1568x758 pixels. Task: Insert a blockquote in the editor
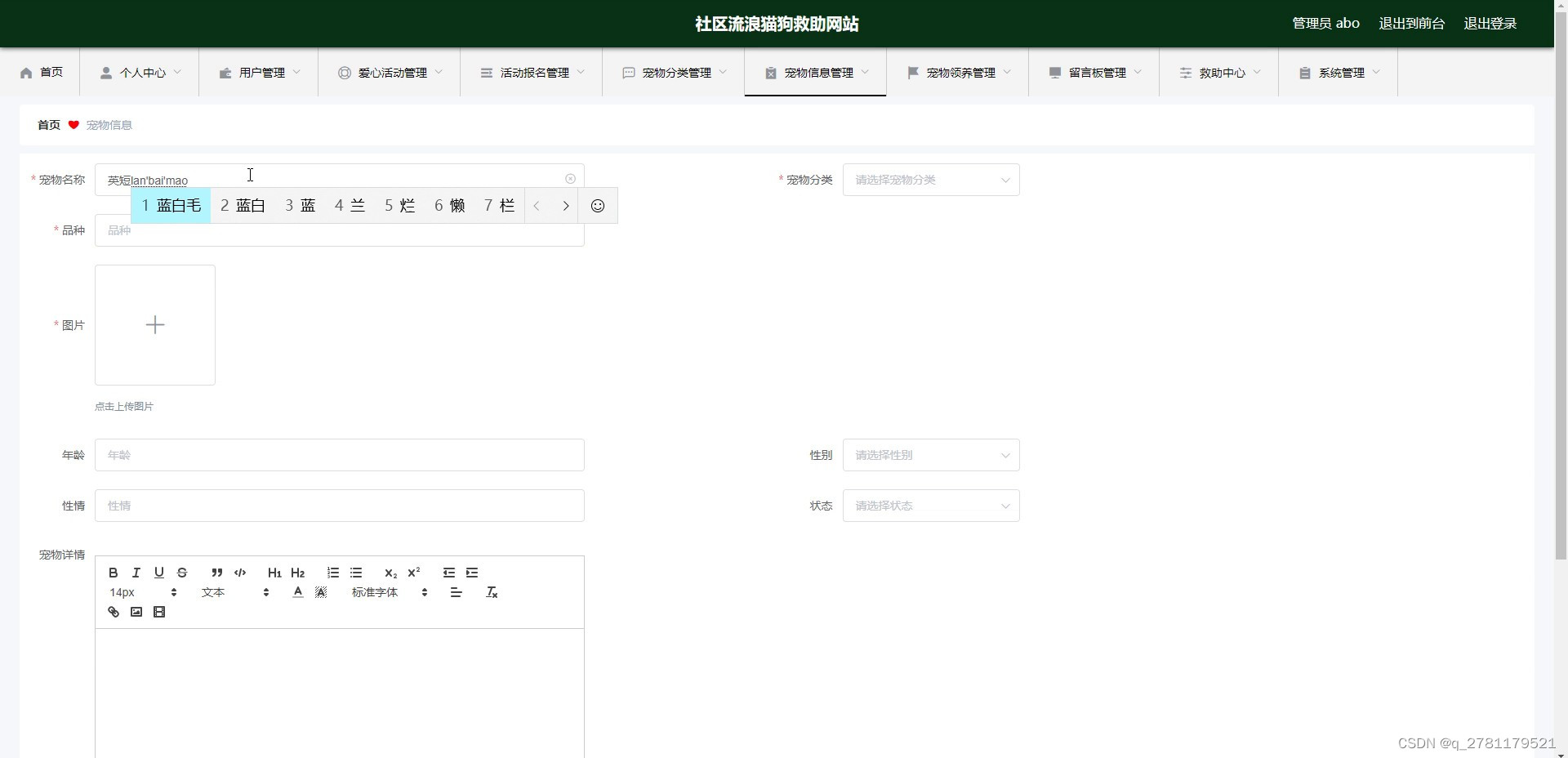tap(216, 573)
